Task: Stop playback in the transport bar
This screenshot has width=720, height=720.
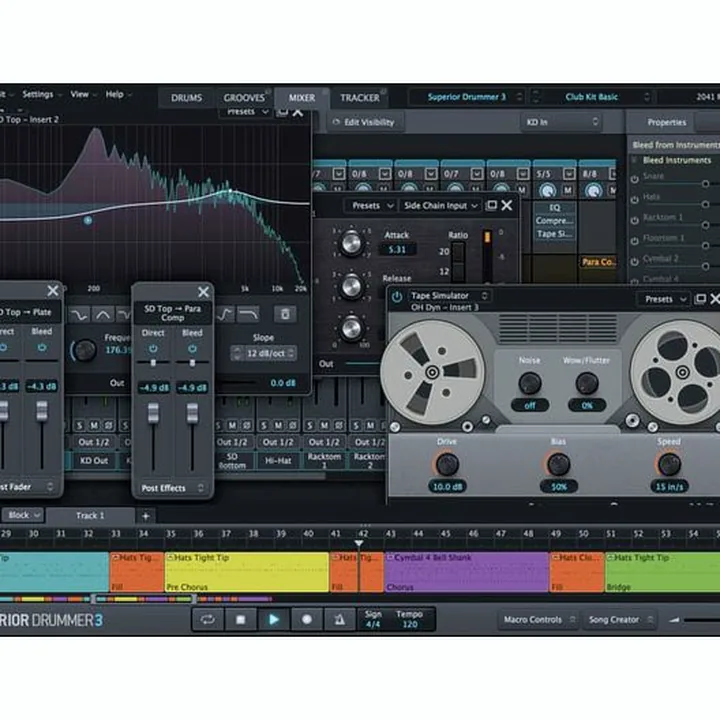Action: point(241,620)
